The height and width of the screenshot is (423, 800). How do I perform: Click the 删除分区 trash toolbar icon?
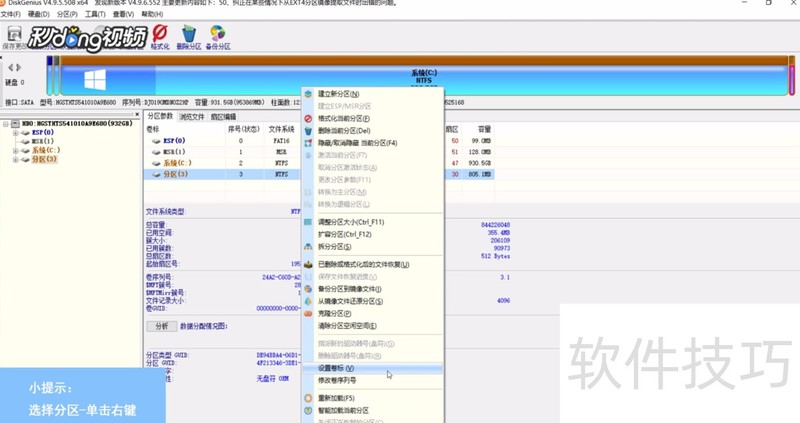(188, 37)
